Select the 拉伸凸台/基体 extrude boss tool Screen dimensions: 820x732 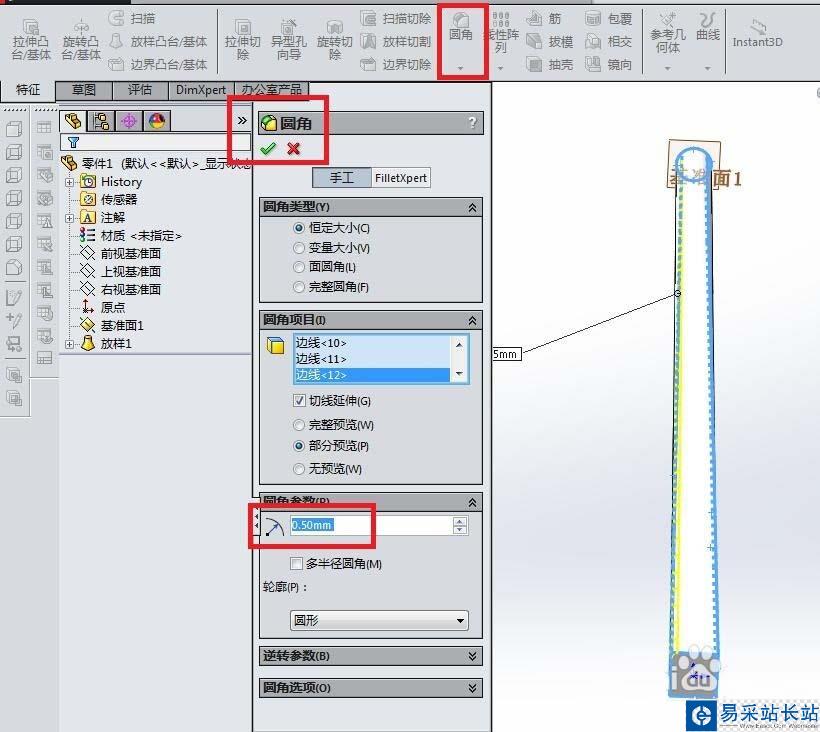[31, 40]
